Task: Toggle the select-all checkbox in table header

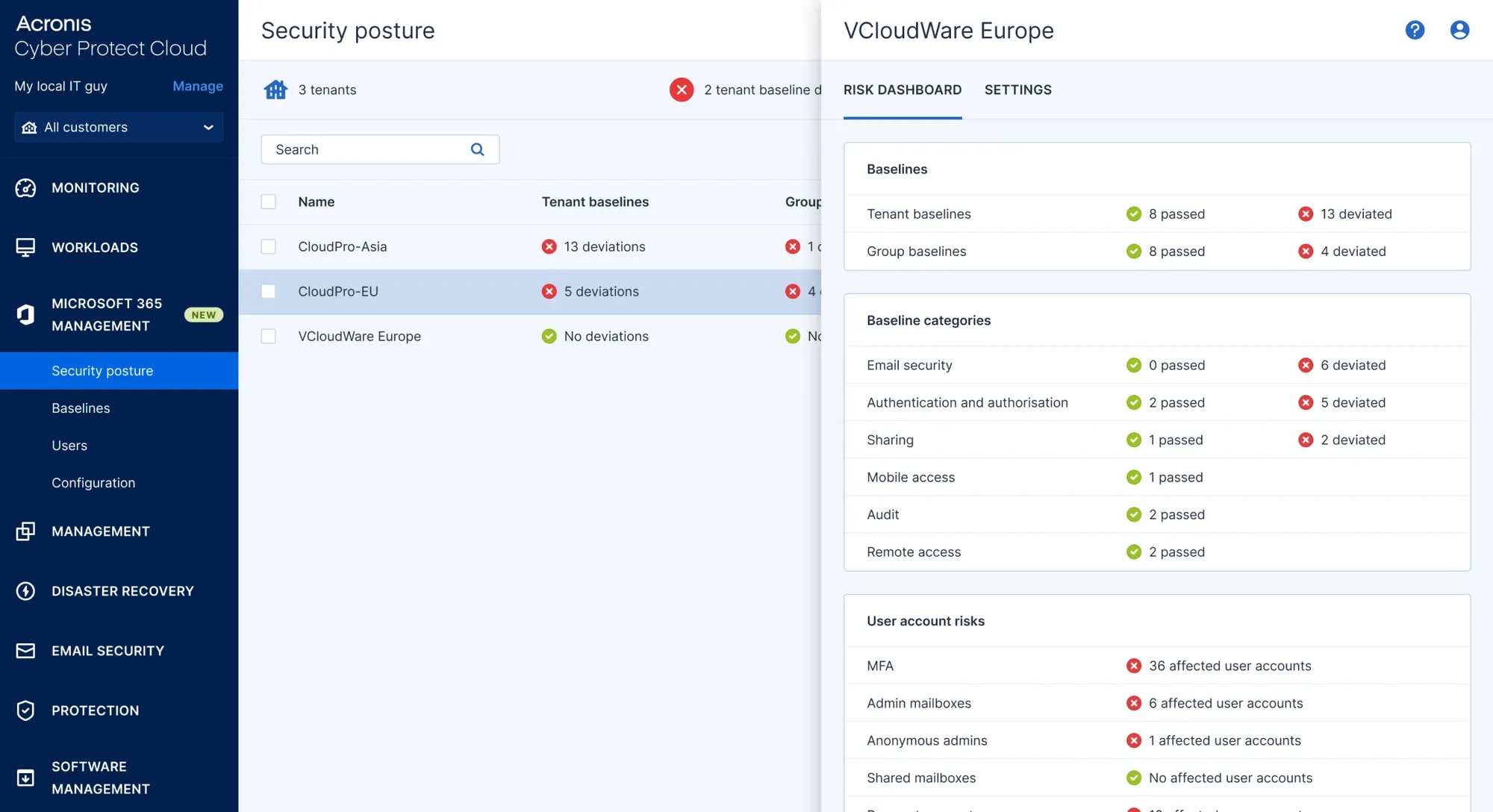Action: pos(268,200)
